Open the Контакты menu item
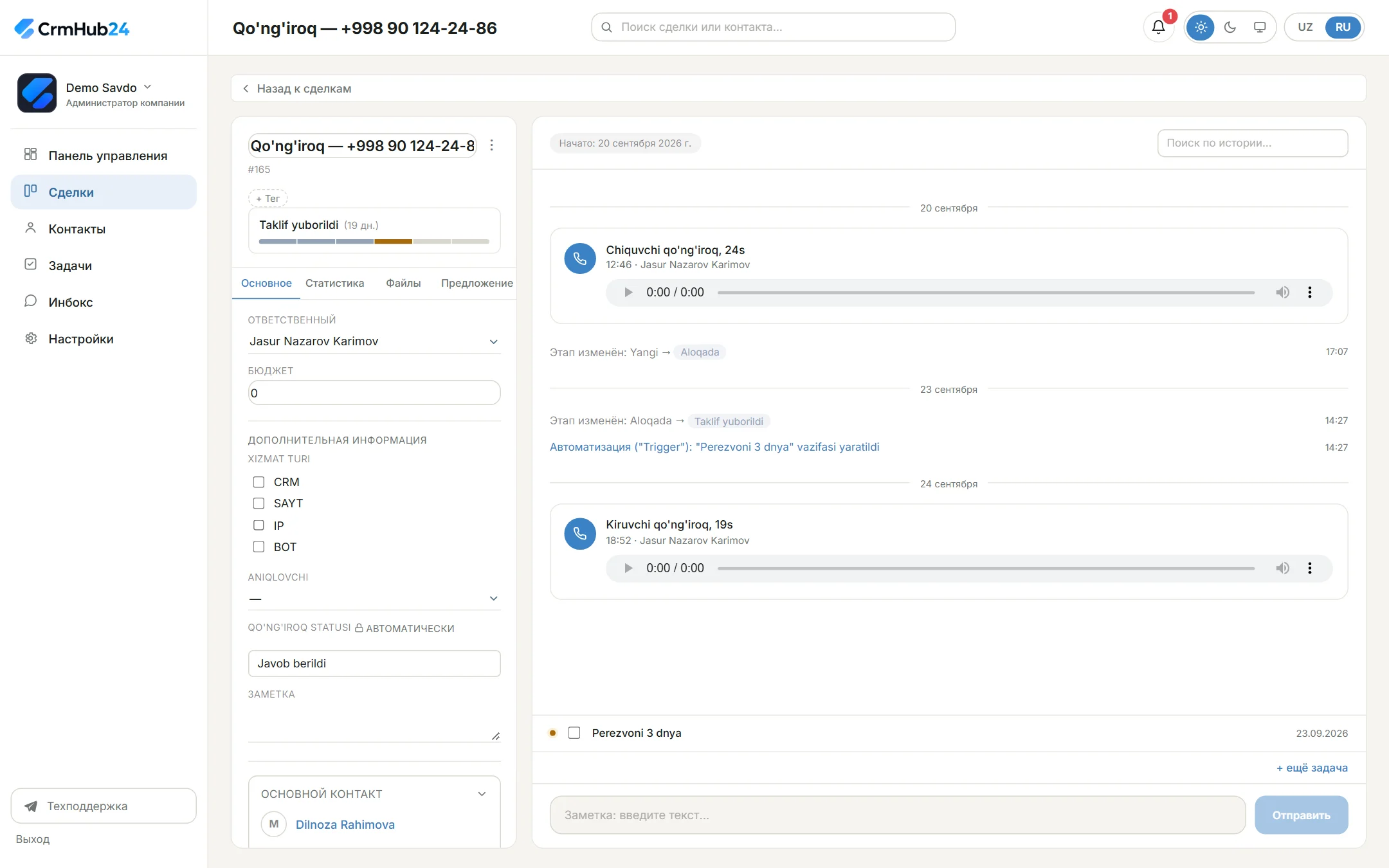The image size is (1389, 868). [x=104, y=229]
